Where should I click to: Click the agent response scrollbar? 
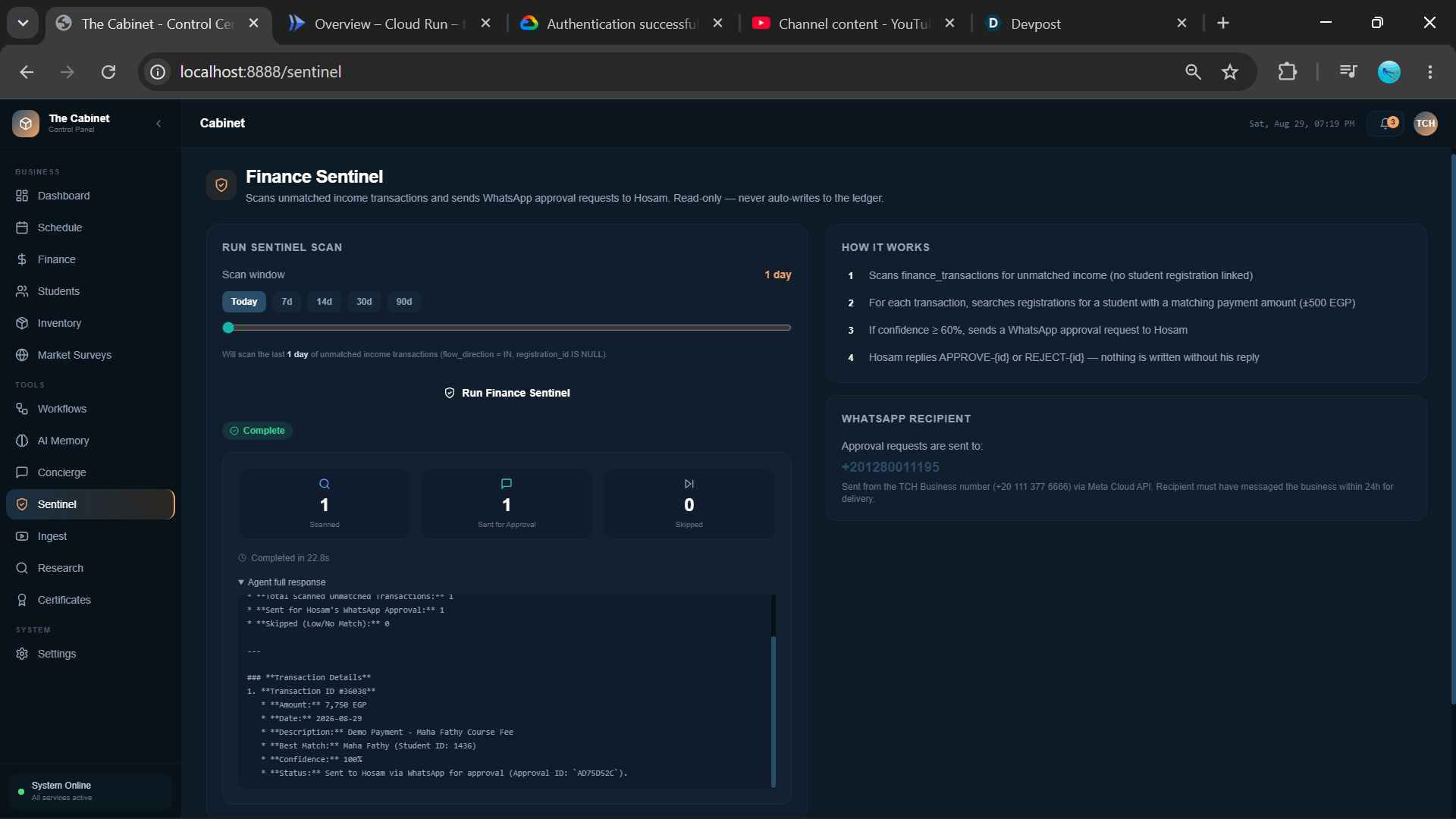pyautogui.click(x=773, y=711)
